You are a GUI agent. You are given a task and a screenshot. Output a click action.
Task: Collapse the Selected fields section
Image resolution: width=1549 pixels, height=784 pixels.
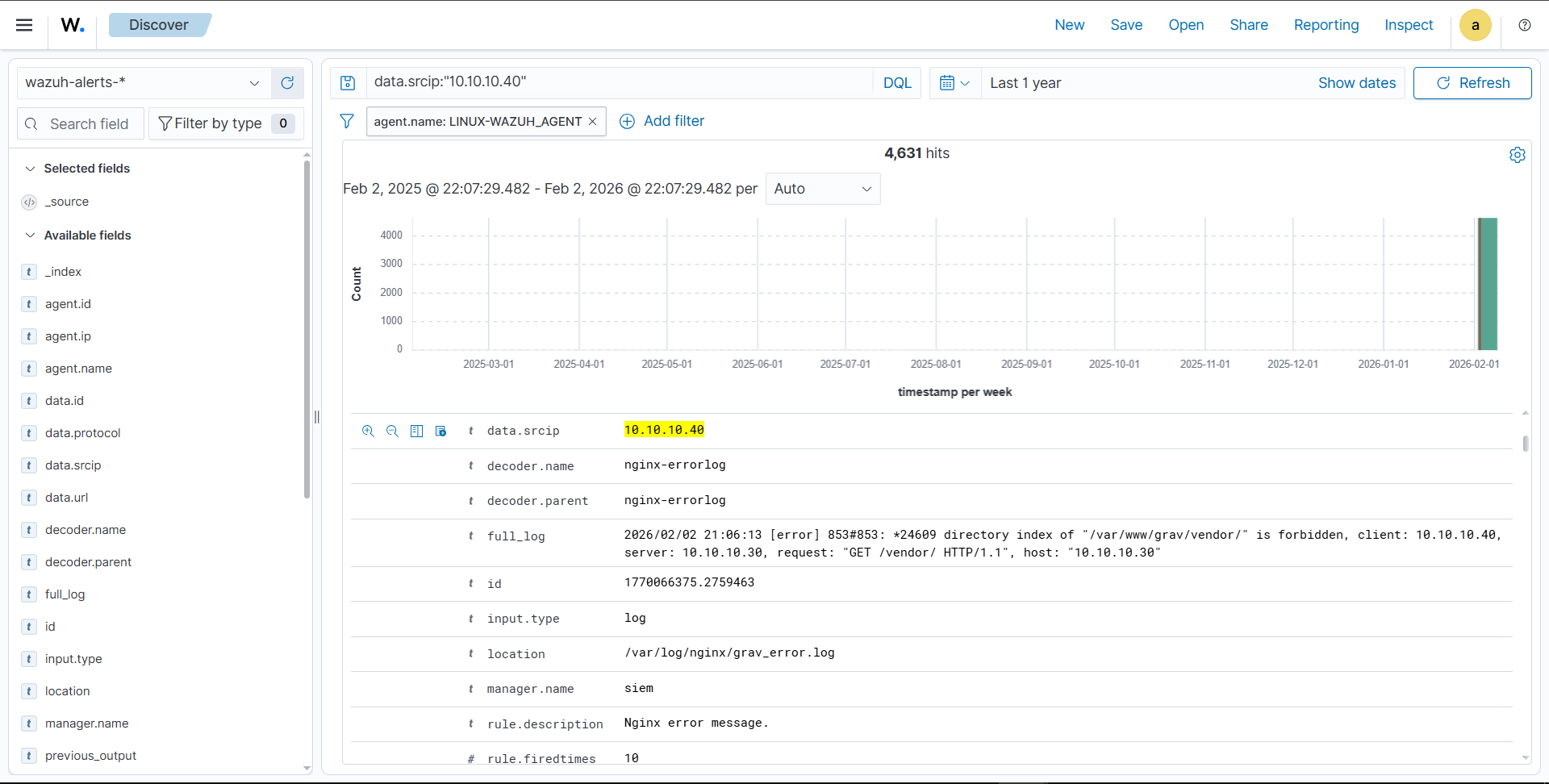click(31, 169)
